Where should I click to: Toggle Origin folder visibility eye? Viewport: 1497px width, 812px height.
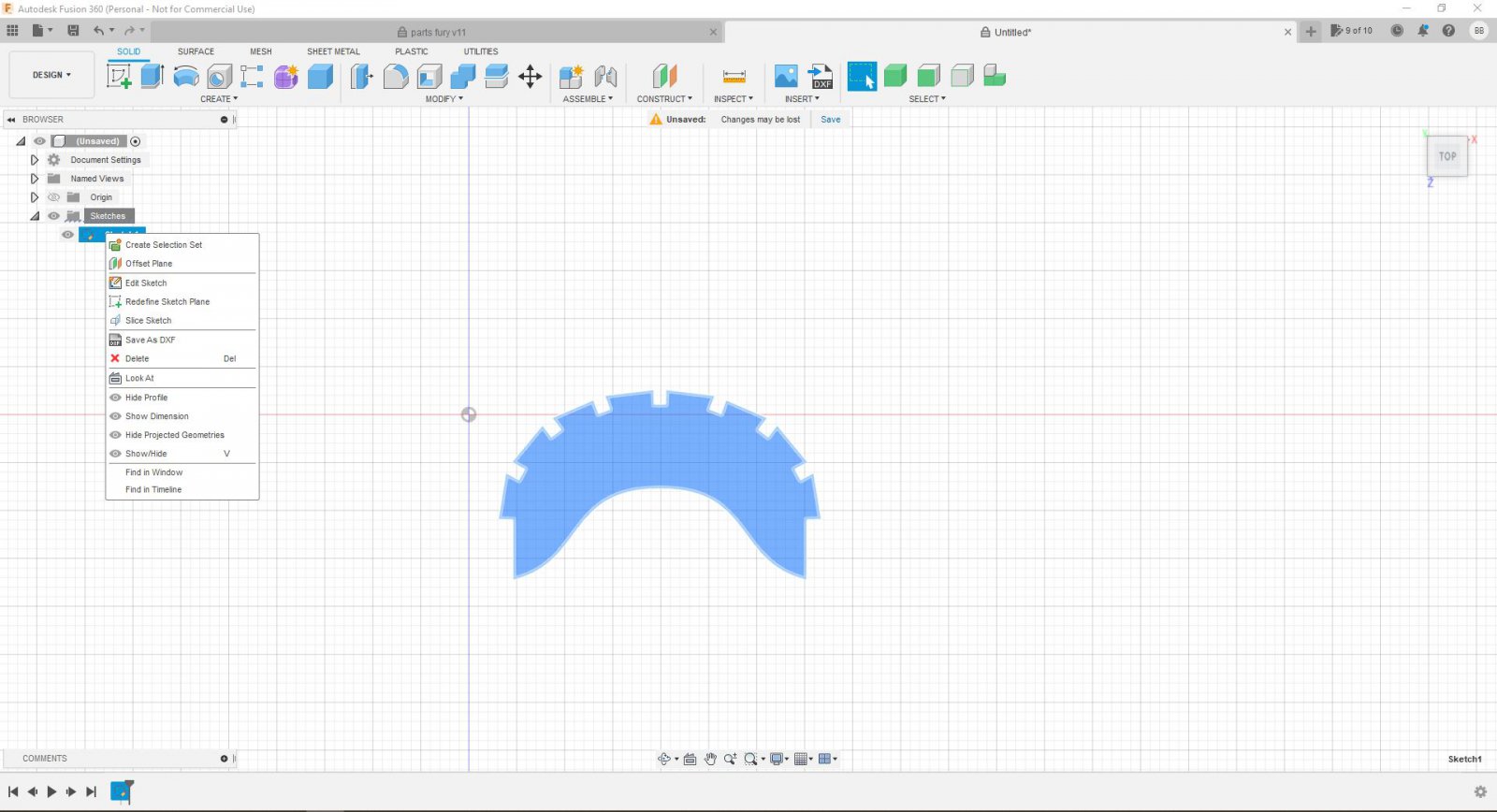(53, 197)
